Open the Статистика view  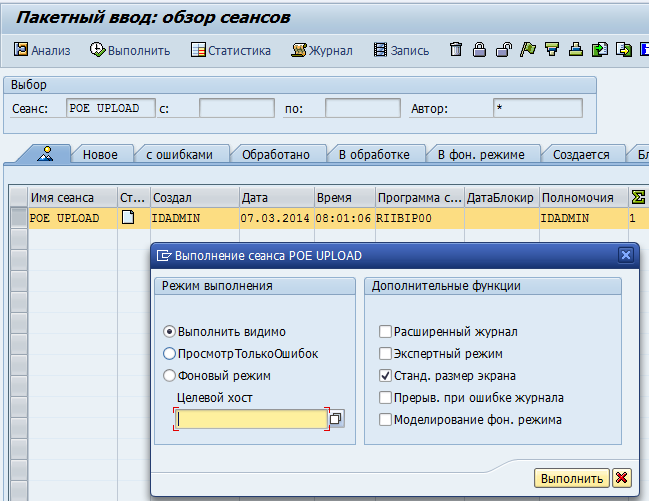pos(231,50)
